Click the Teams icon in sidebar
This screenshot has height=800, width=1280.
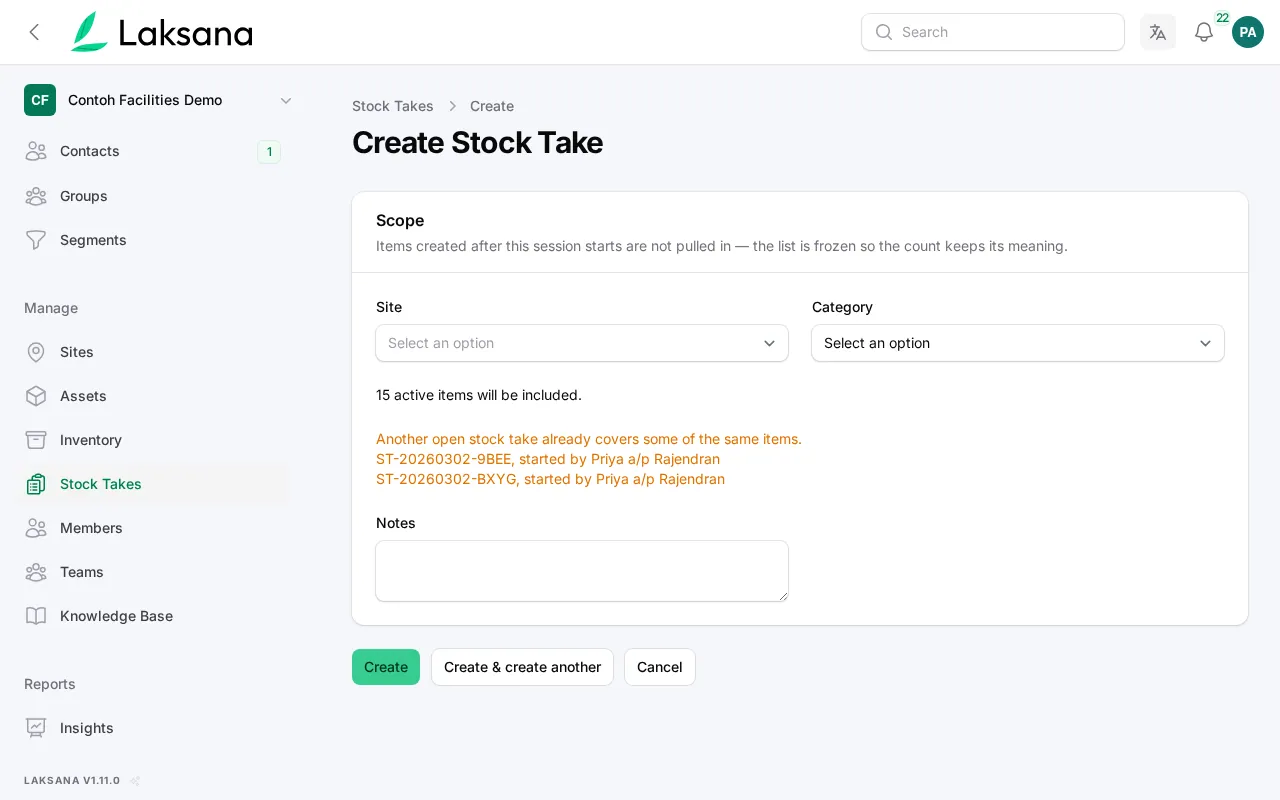[x=36, y=572]
